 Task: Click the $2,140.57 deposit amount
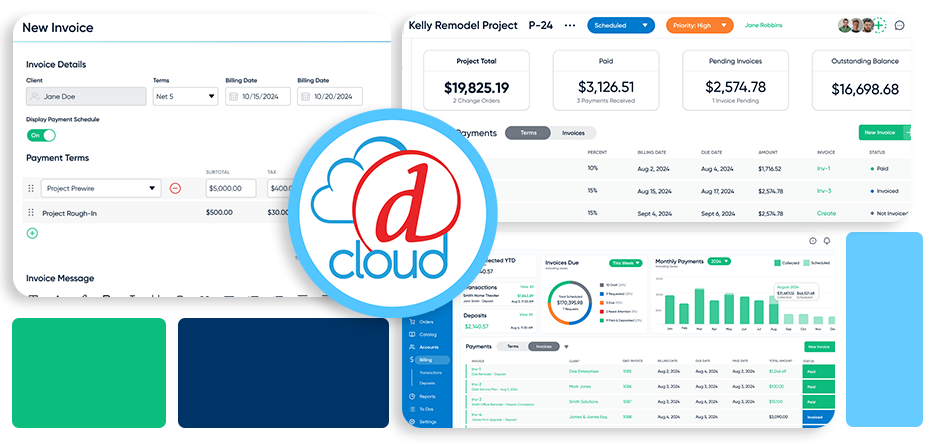pos(476,326)
